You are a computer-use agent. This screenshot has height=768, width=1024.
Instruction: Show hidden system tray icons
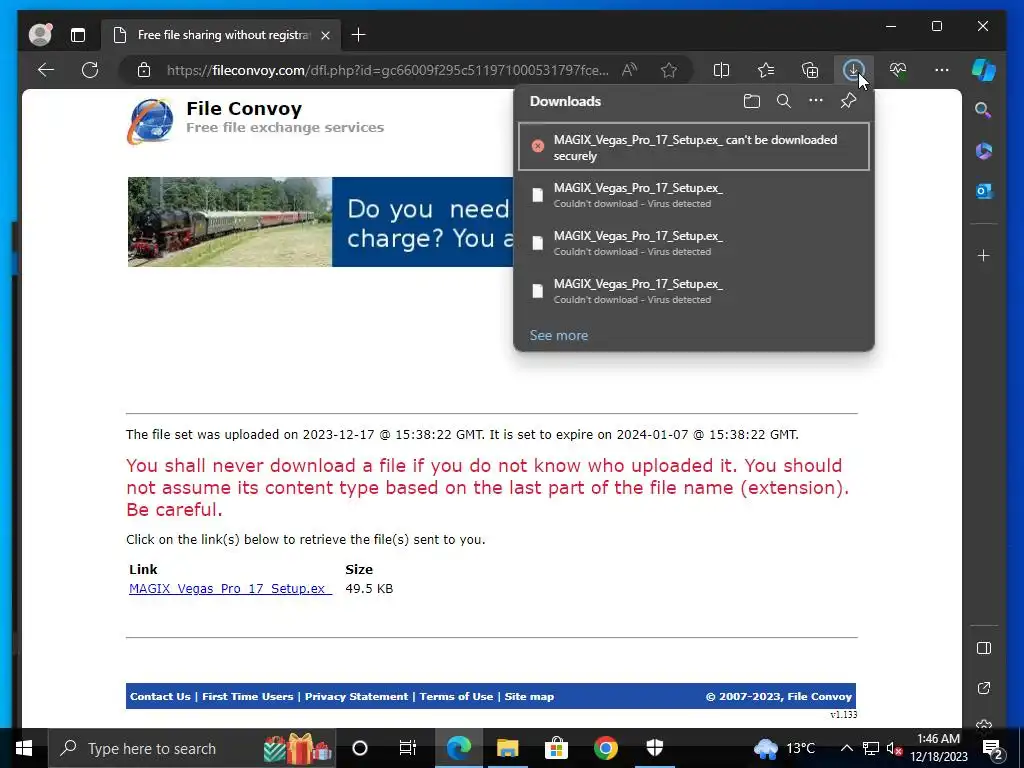point(846,748)
